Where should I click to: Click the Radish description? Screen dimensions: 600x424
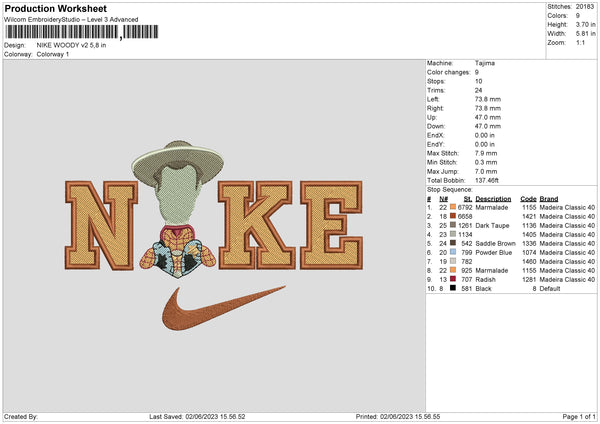pyautogui.click(x=485, y=279)
